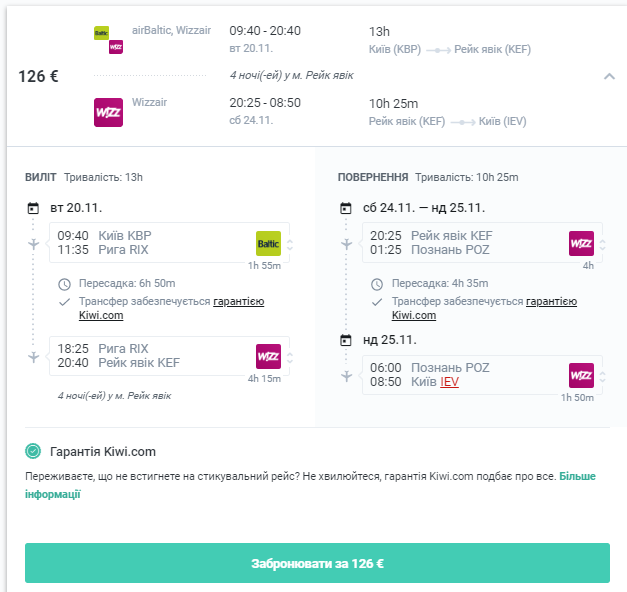Click the clock icon by Пересадка: 6h 50m
Viewport: 627px width, 592px height.
(x=65, y=284)
